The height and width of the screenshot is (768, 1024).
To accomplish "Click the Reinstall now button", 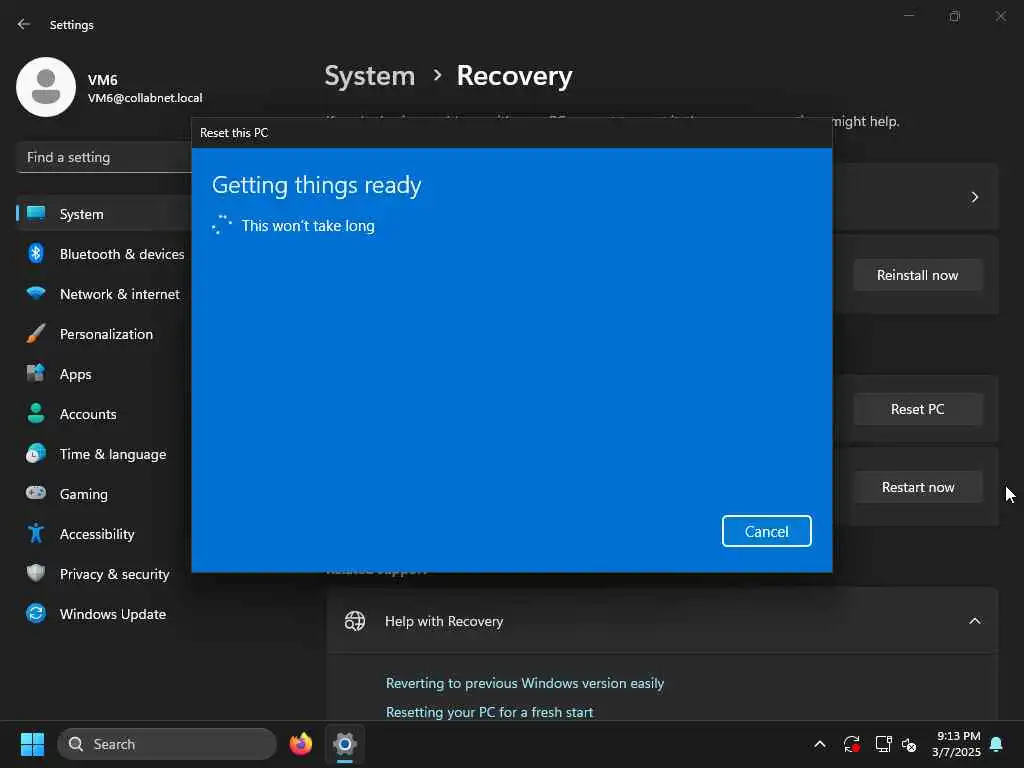I will point(917,276).
